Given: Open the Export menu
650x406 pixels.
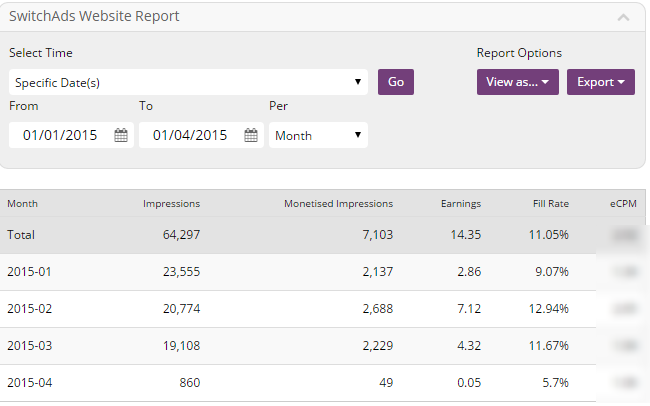Looking at the screenshot, I should pyautogui.click(x=601, y=82).
